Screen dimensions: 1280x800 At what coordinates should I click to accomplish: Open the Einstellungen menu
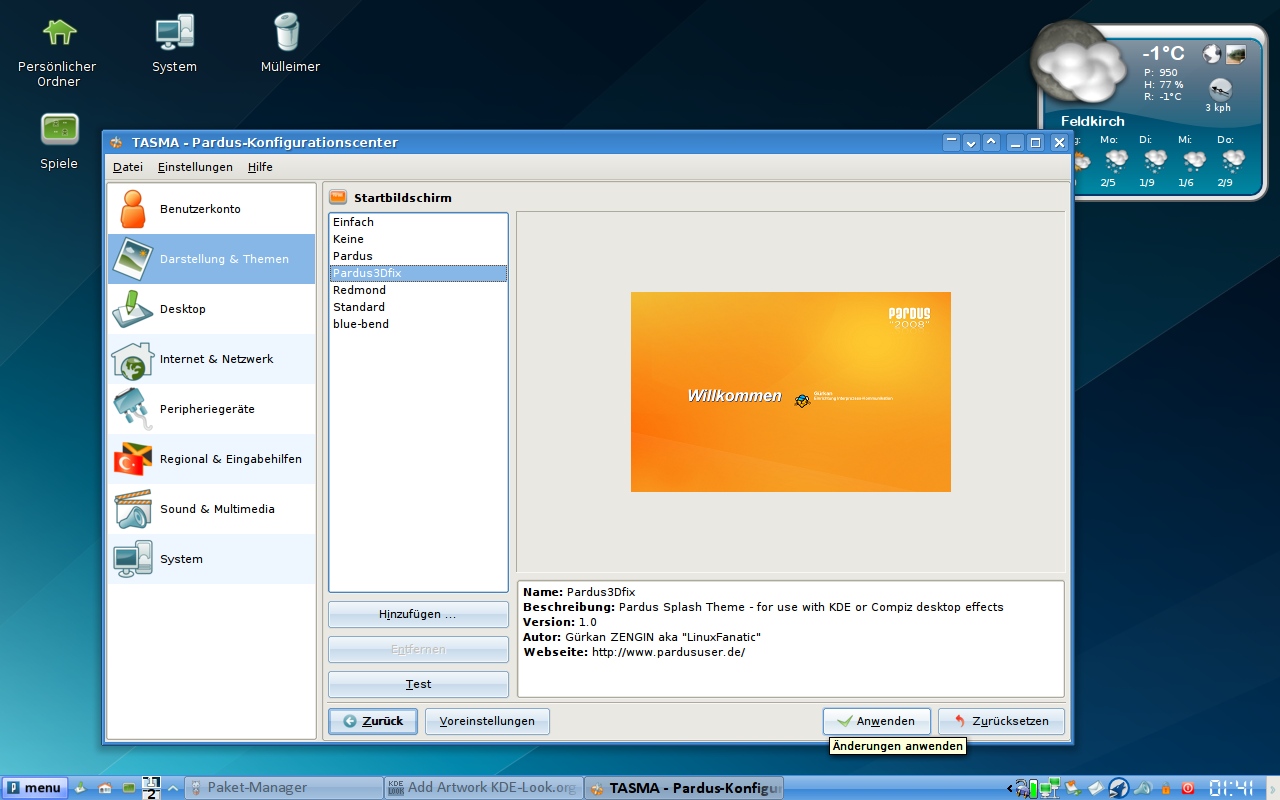pos(195,167)
